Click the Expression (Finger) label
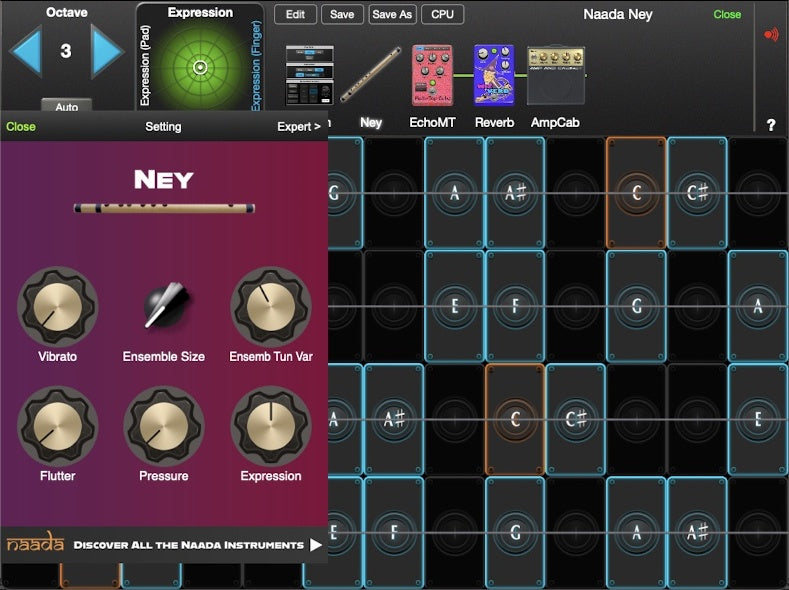This screenshot has height=590, width=789. click(256, 66)
